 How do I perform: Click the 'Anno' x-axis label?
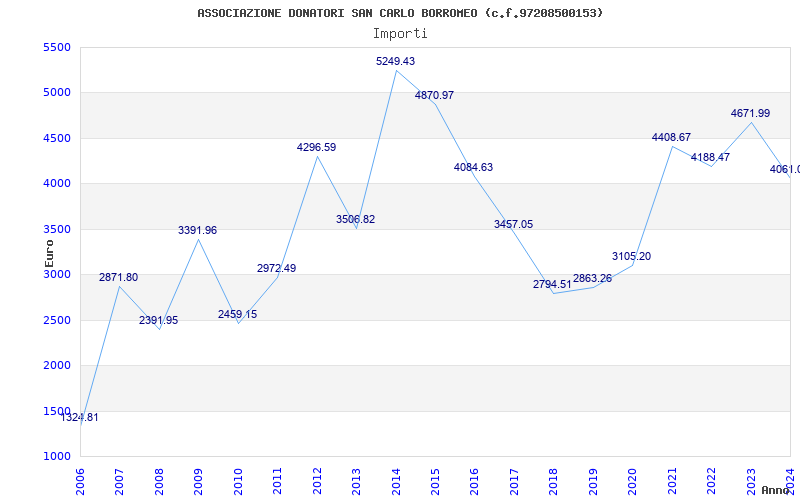[776, 490]
